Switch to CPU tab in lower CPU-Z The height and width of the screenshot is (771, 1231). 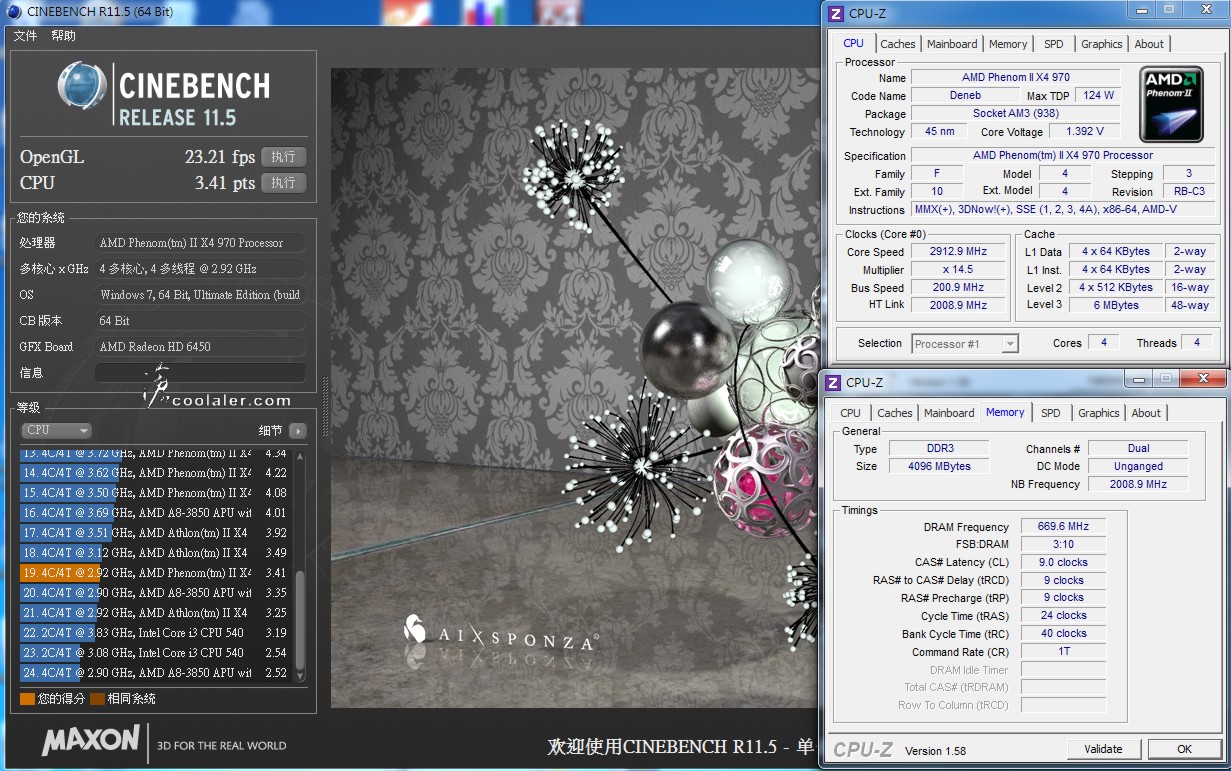(x=850, y=413)
